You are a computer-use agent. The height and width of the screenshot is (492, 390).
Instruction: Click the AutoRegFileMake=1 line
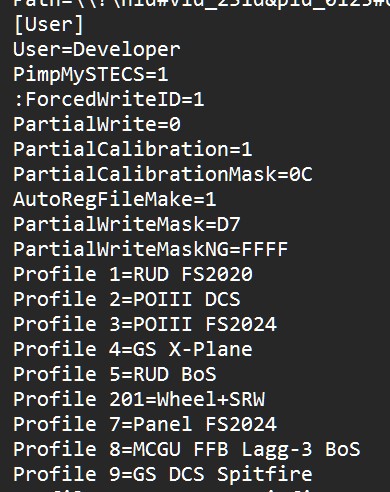(x=115, y=199)
